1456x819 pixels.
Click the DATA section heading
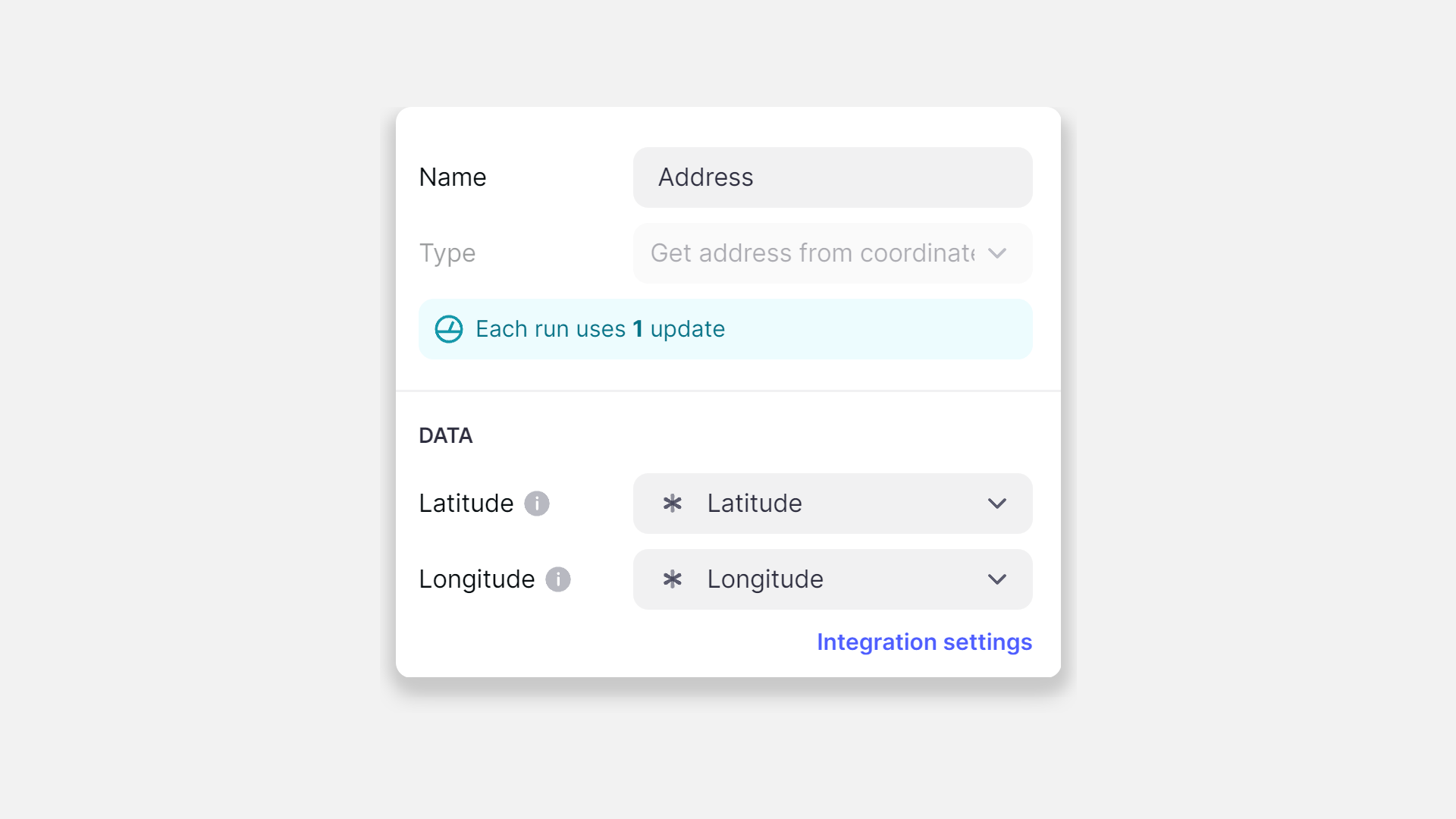click(446, 436)
